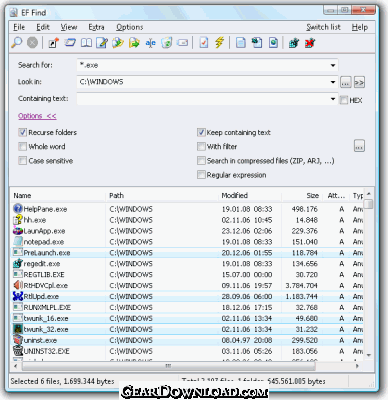Click the UNINST32.EXE trash icon
Viewport: 388px width, 400px height.
(18, 351)
